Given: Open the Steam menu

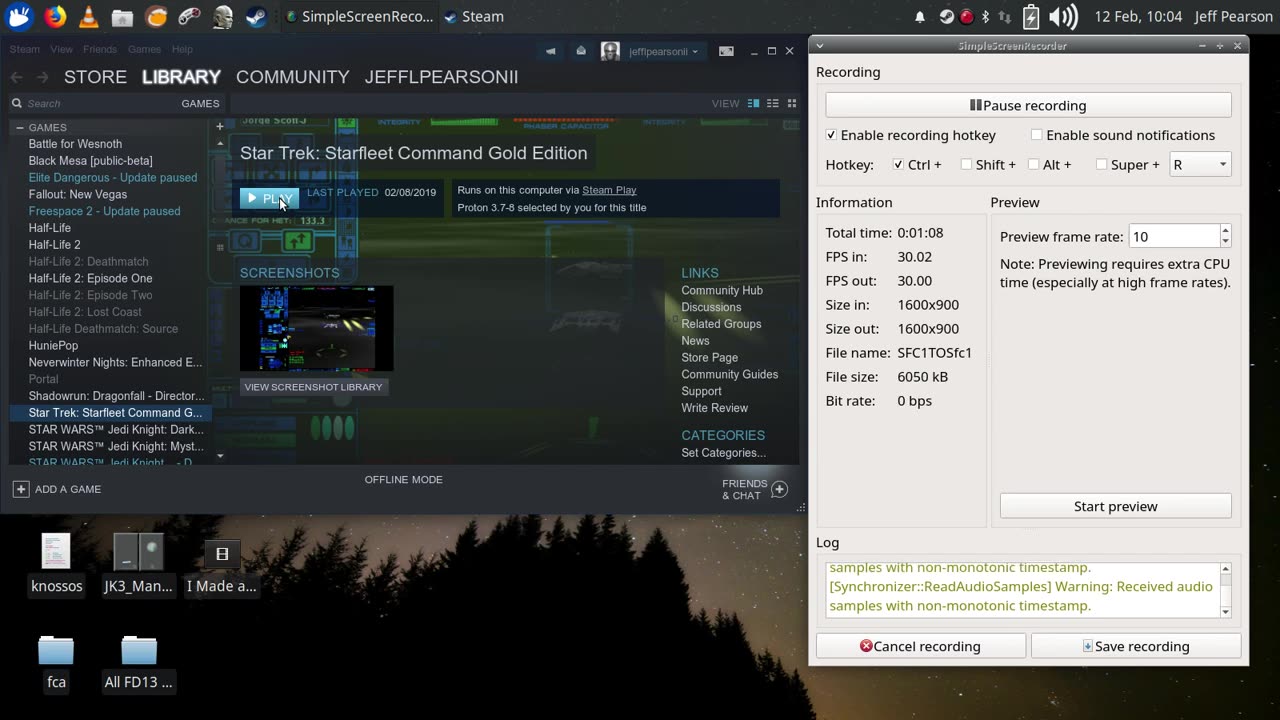Looking at the screenshot, I should pos(25,49).
